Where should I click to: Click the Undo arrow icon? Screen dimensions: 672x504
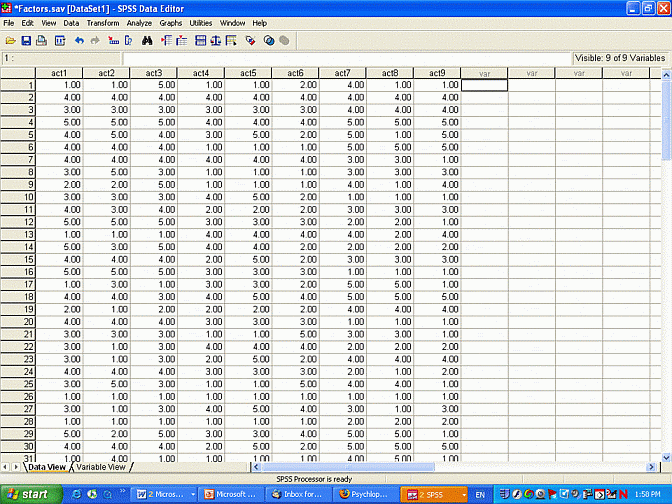[79, 40]
